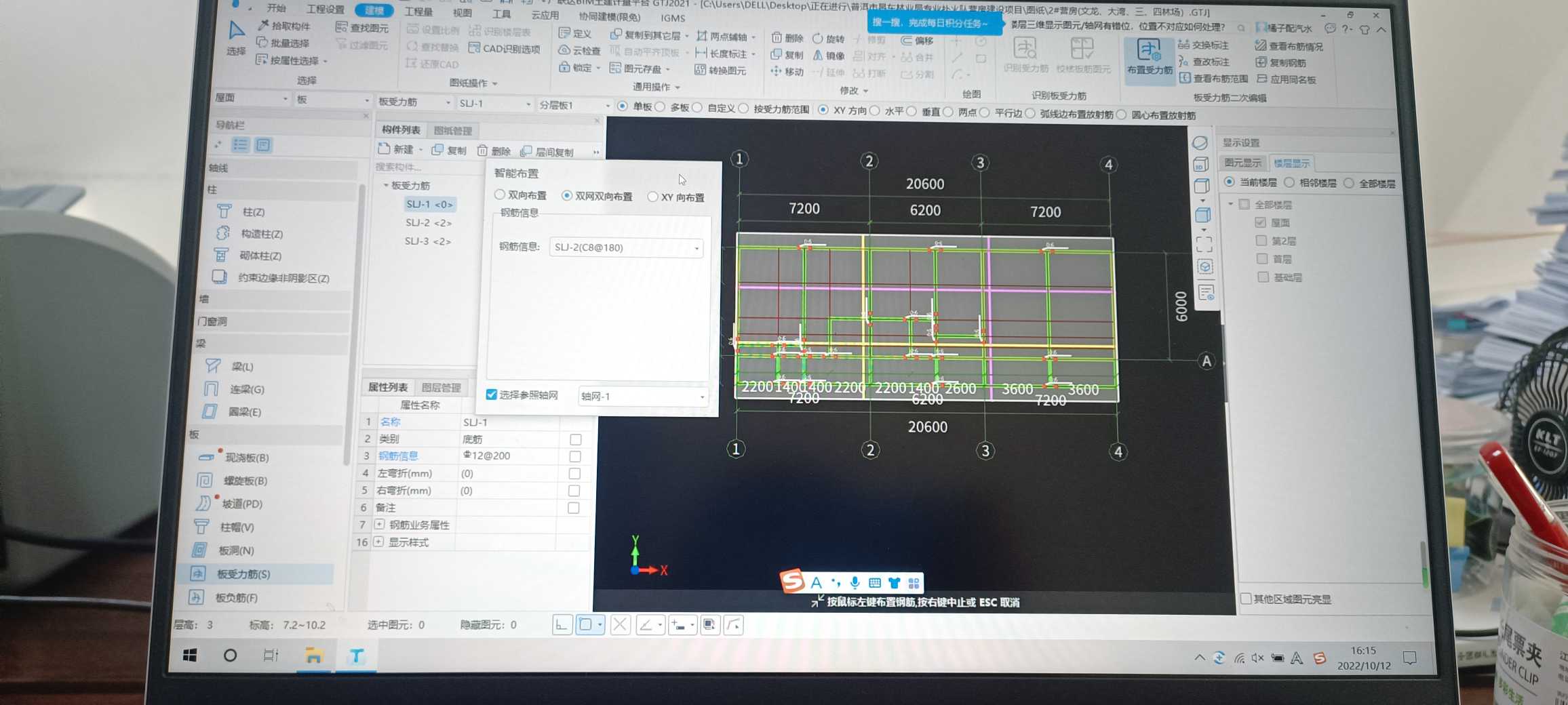Open the 工程量 ribbon tab
This screenshot has width=1568, height=705.
tap(418, 12)
